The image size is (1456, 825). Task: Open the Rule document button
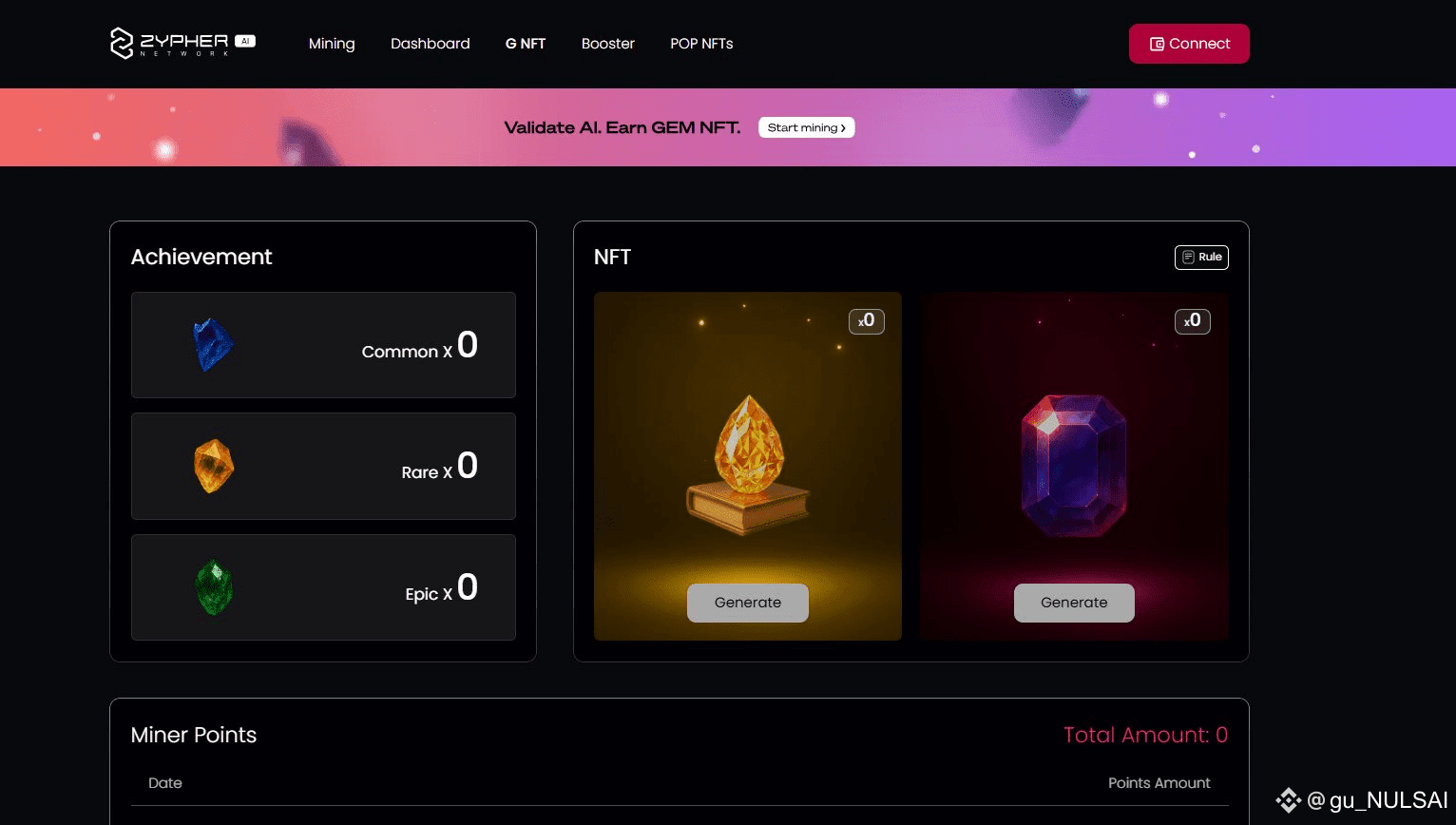click(1201, 257)
